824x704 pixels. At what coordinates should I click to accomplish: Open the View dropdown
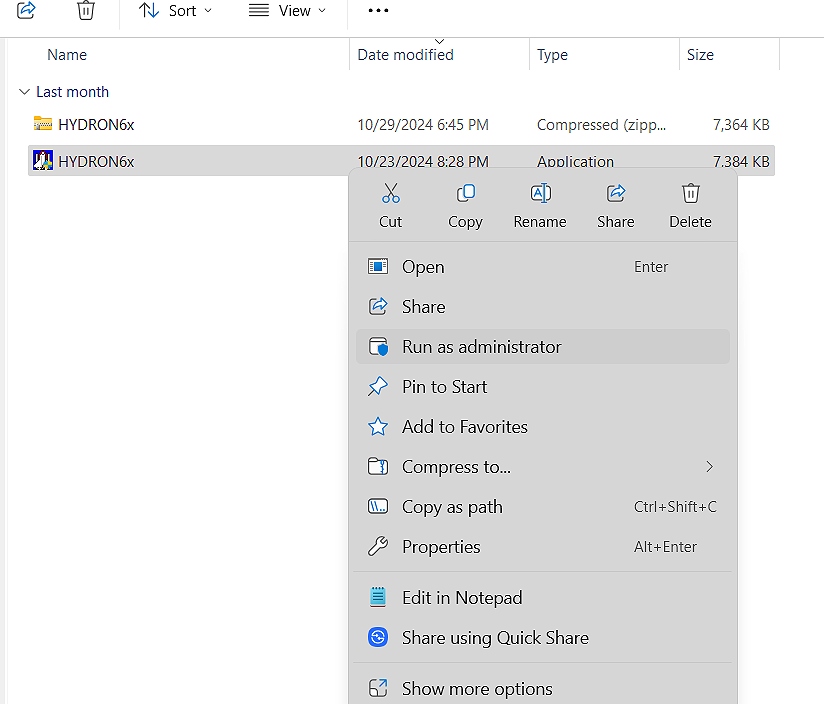pos(288,11)
